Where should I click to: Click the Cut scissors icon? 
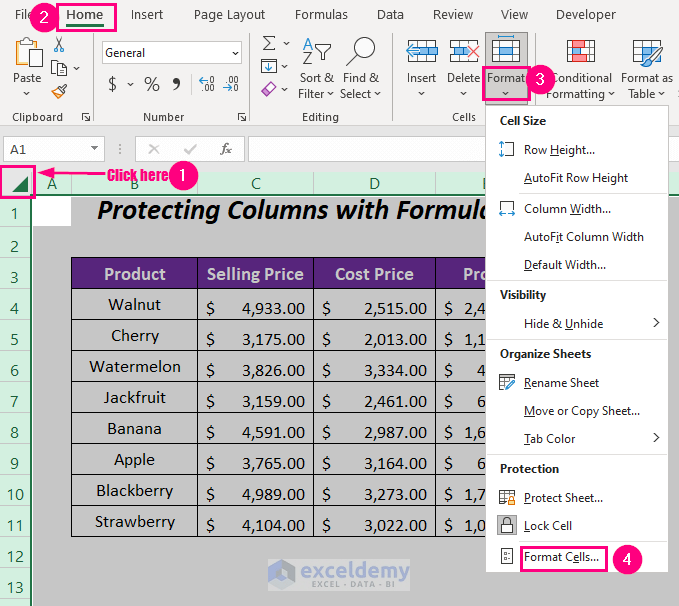coord(59,45)
